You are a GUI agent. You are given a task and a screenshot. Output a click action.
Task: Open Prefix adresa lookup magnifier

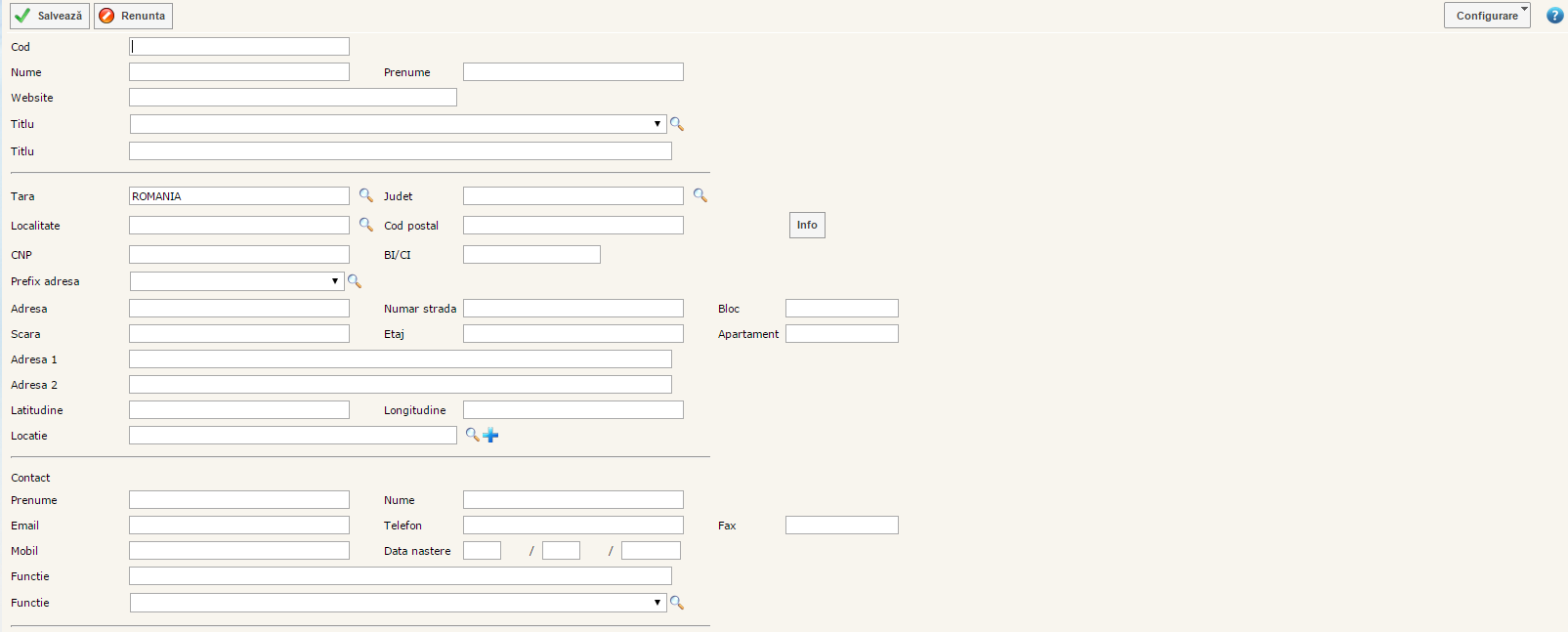355,281
